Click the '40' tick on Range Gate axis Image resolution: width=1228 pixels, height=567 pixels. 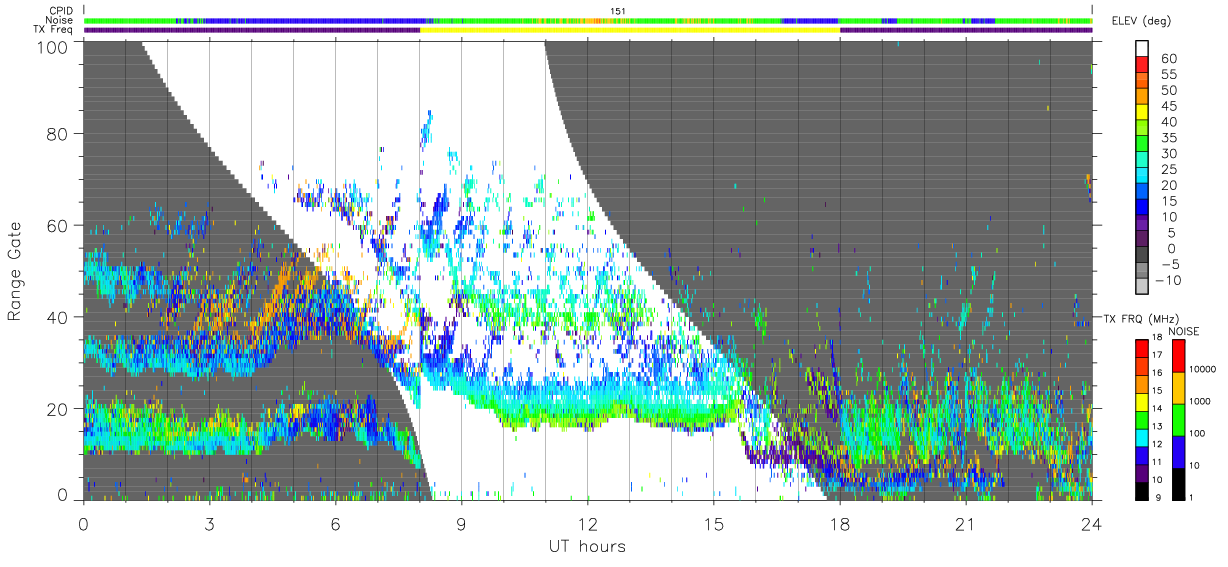click(57, 317)
